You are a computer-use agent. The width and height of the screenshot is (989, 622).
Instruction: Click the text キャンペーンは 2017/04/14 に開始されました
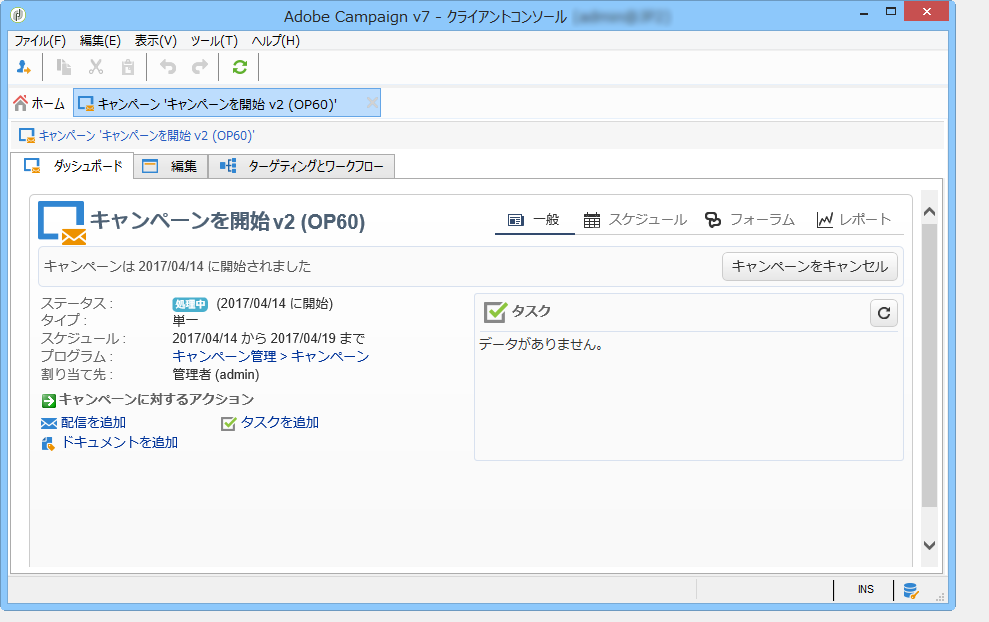(177, 266)
